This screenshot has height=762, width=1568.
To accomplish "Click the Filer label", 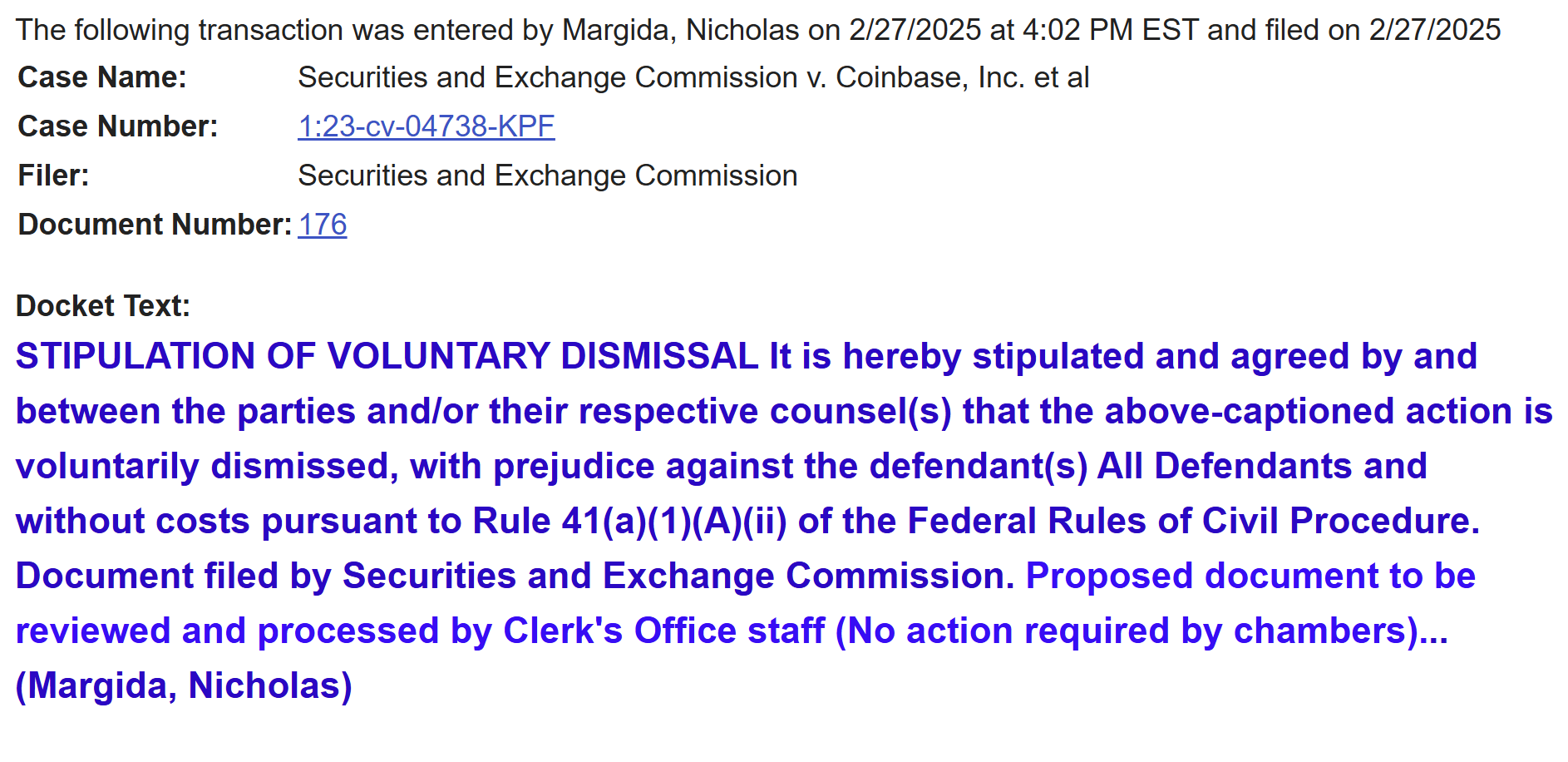I will coord(54,176).
